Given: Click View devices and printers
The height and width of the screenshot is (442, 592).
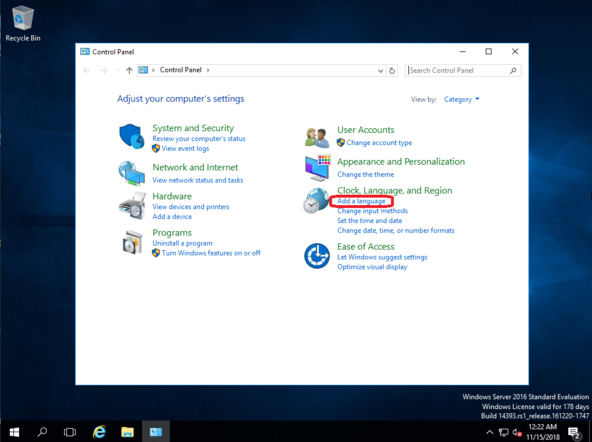Looking at the screenshot, I should click(x=191, y=206).
